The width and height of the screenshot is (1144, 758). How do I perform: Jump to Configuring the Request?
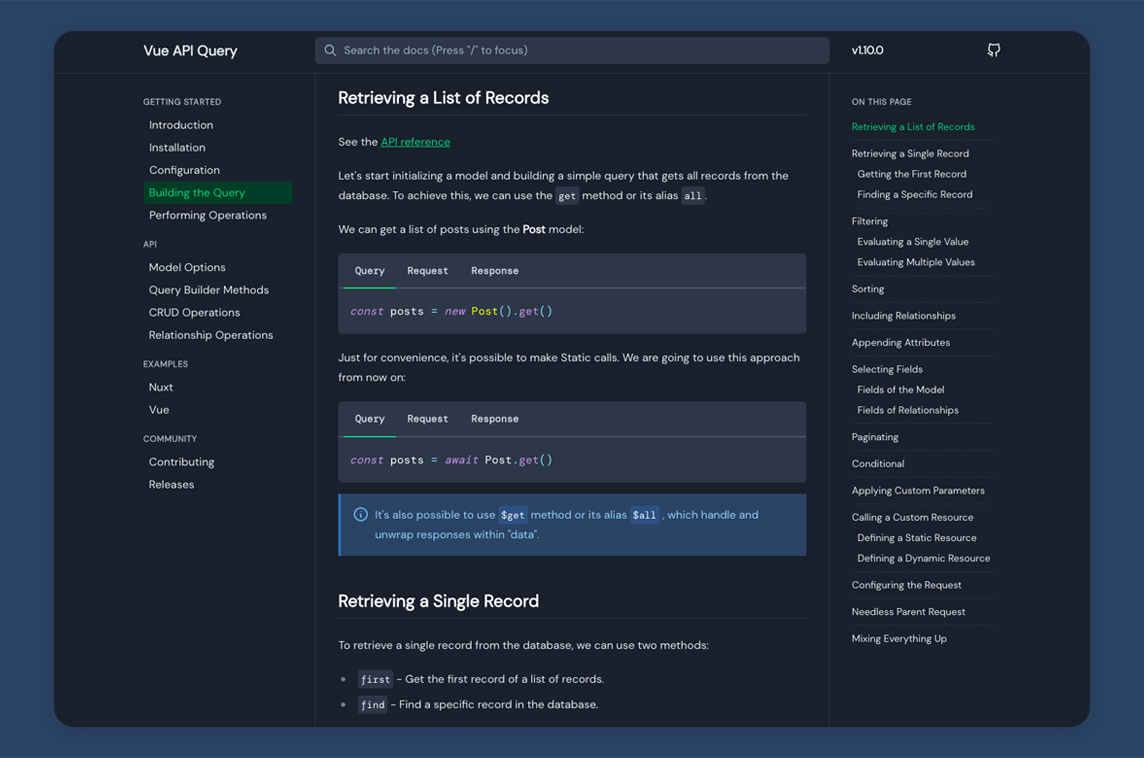[x=906, y=585]
